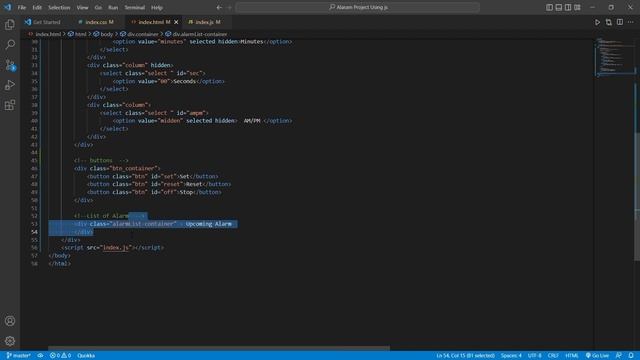Click Quokka in the status bar
Viewport: 640px width, 360px height.
pyautogui.click(x=86, y=356)
